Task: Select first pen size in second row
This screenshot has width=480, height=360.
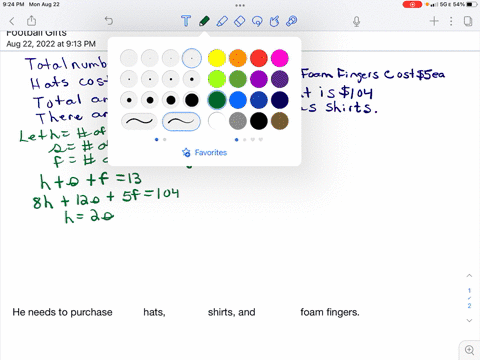Action: pyautogui.click(x=129, y=79)
